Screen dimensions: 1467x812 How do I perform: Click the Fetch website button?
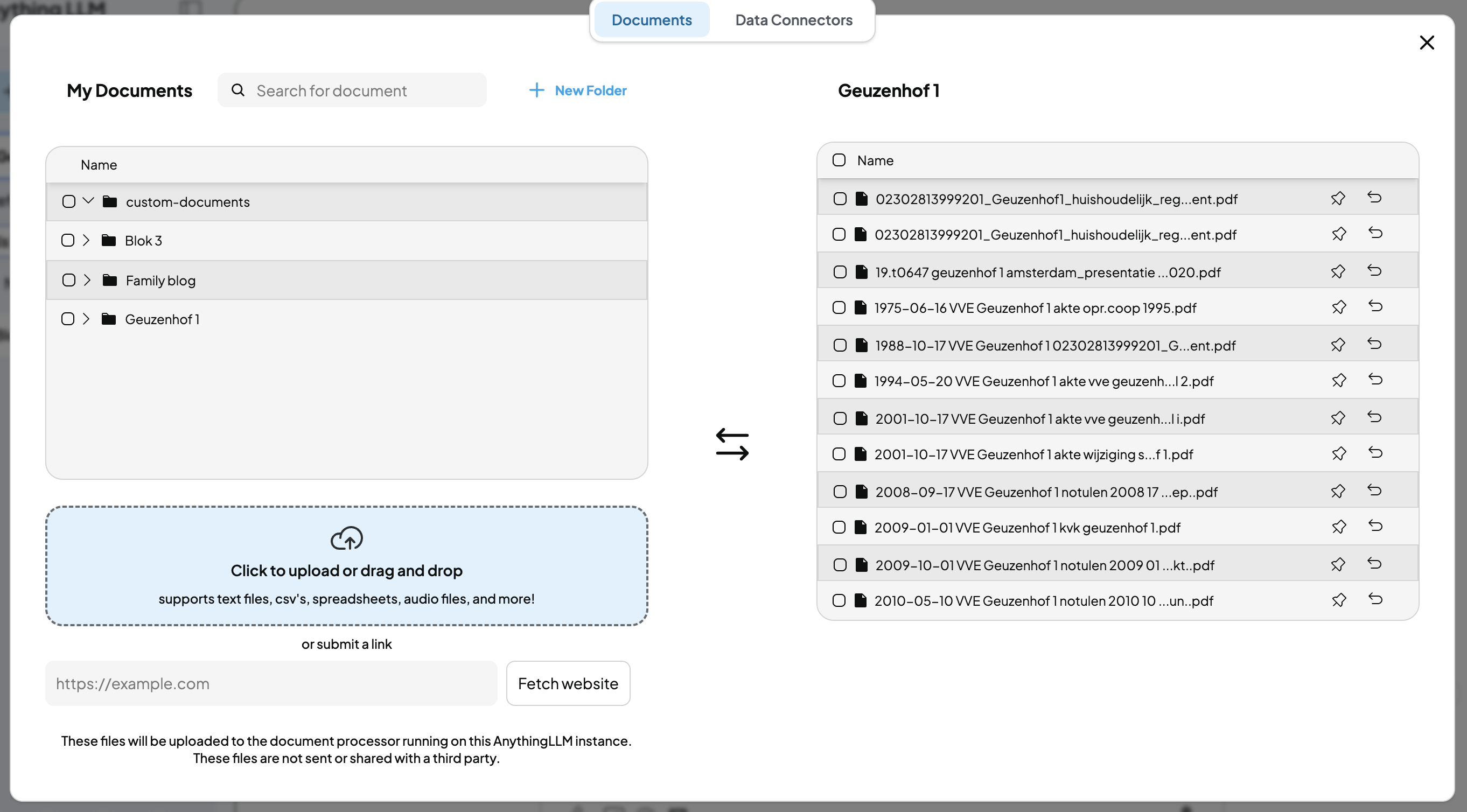click(x=568, y=683)
